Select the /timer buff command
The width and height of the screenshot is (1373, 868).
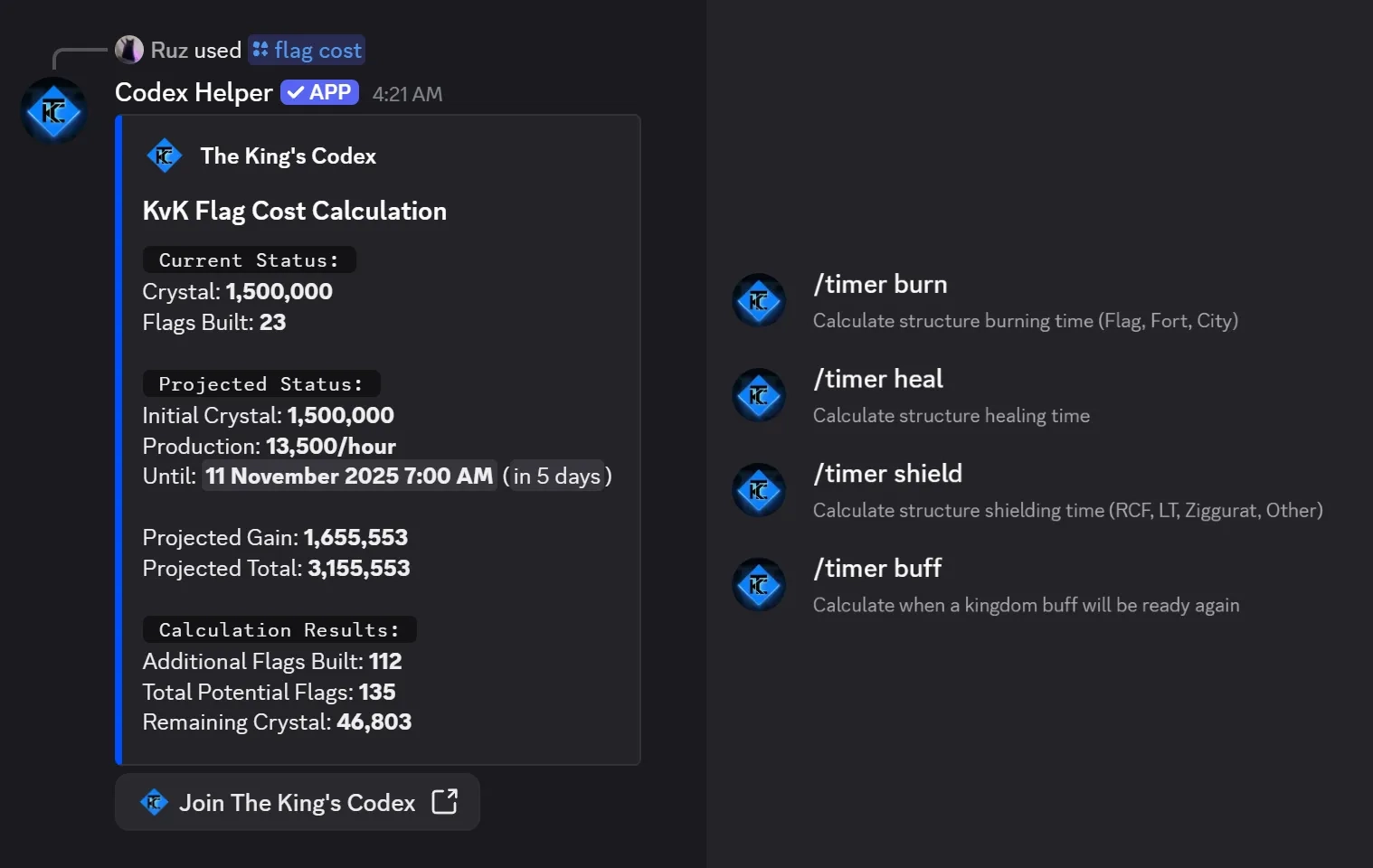point(877,568)
